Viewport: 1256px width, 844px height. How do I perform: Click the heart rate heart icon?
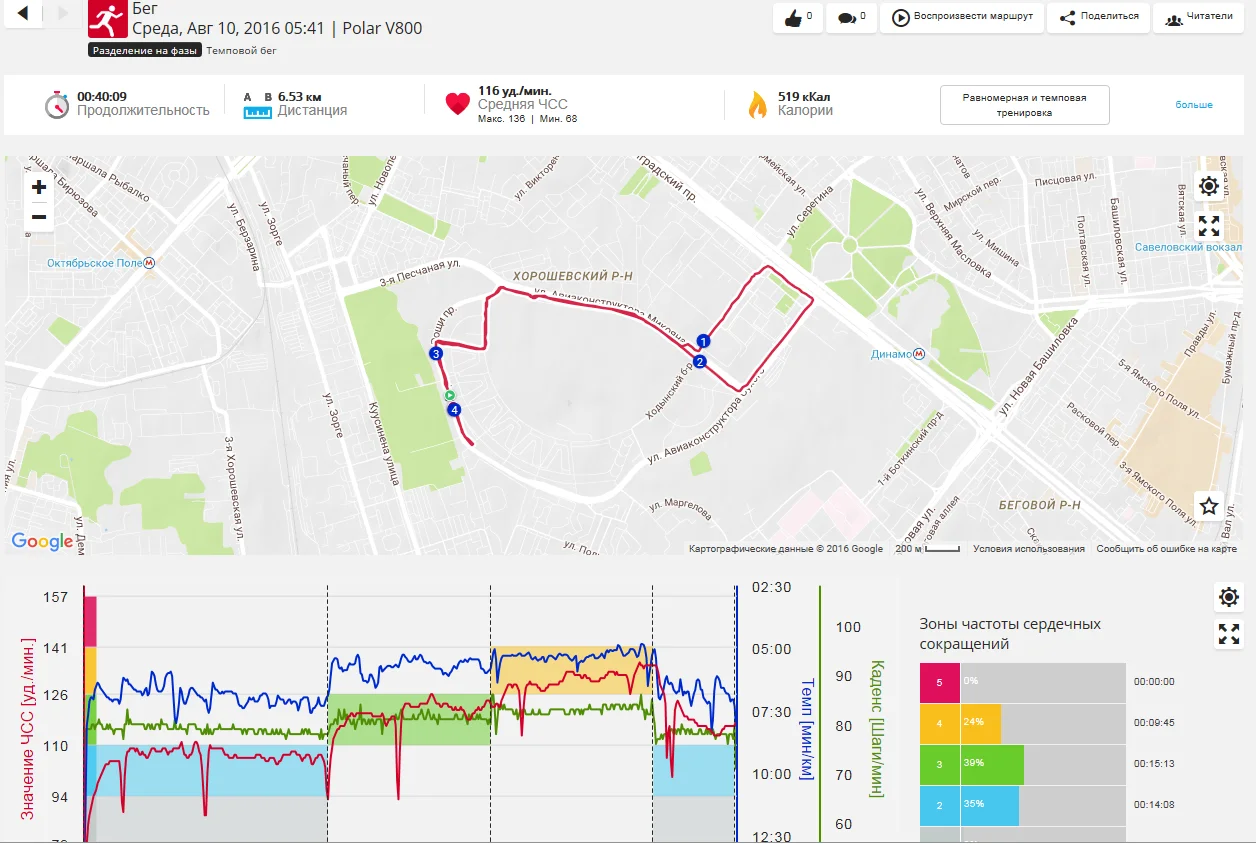tap(458, 103)
